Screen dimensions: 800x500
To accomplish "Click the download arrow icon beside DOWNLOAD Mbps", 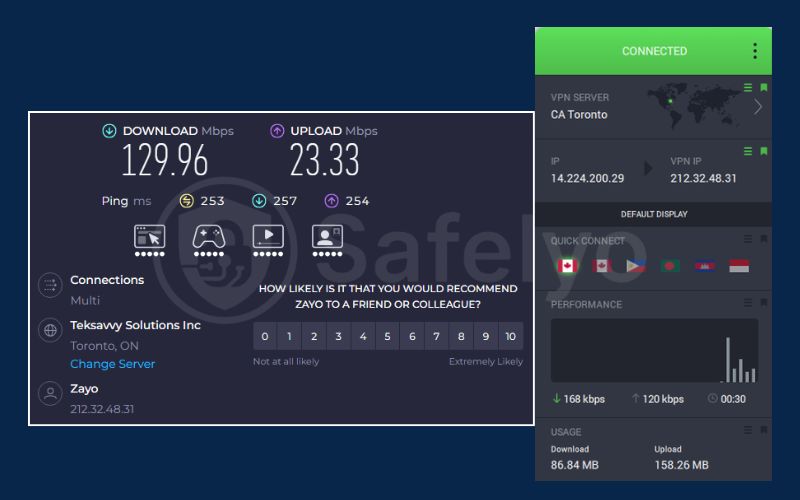I will coord(109,131).
